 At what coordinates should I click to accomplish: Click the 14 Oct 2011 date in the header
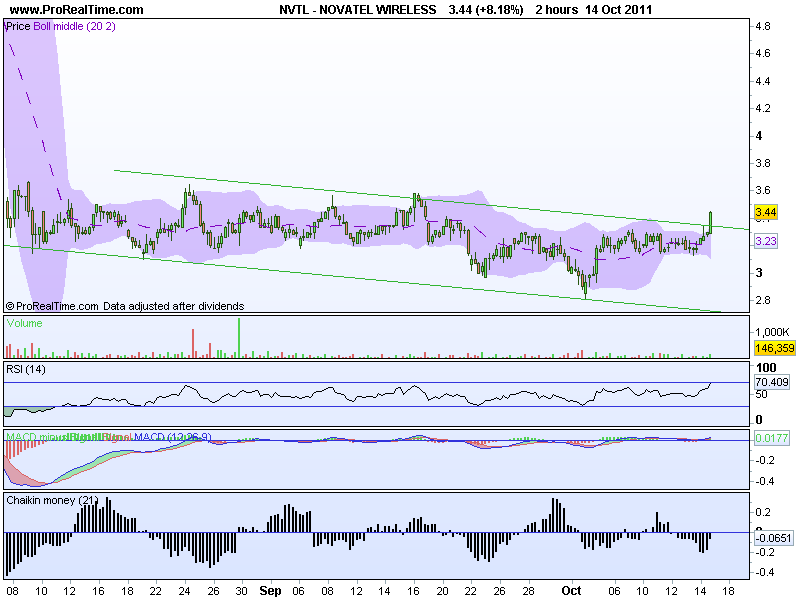pyautogui.click(x=619, y=10)
